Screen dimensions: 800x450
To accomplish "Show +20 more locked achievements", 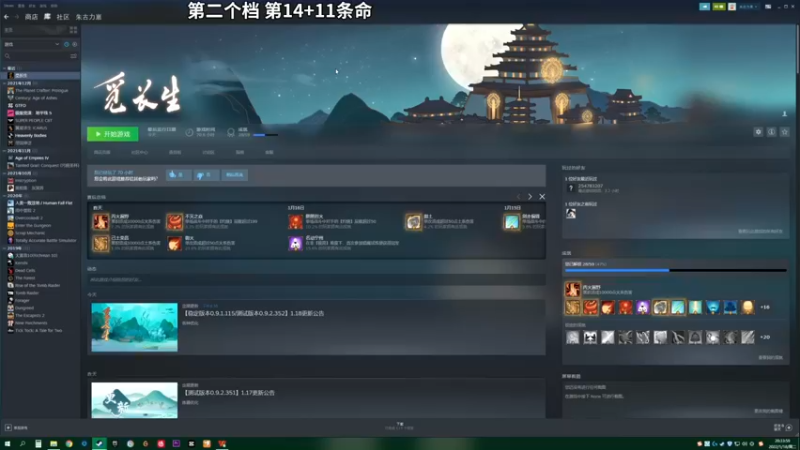I will tap(765, 337).
